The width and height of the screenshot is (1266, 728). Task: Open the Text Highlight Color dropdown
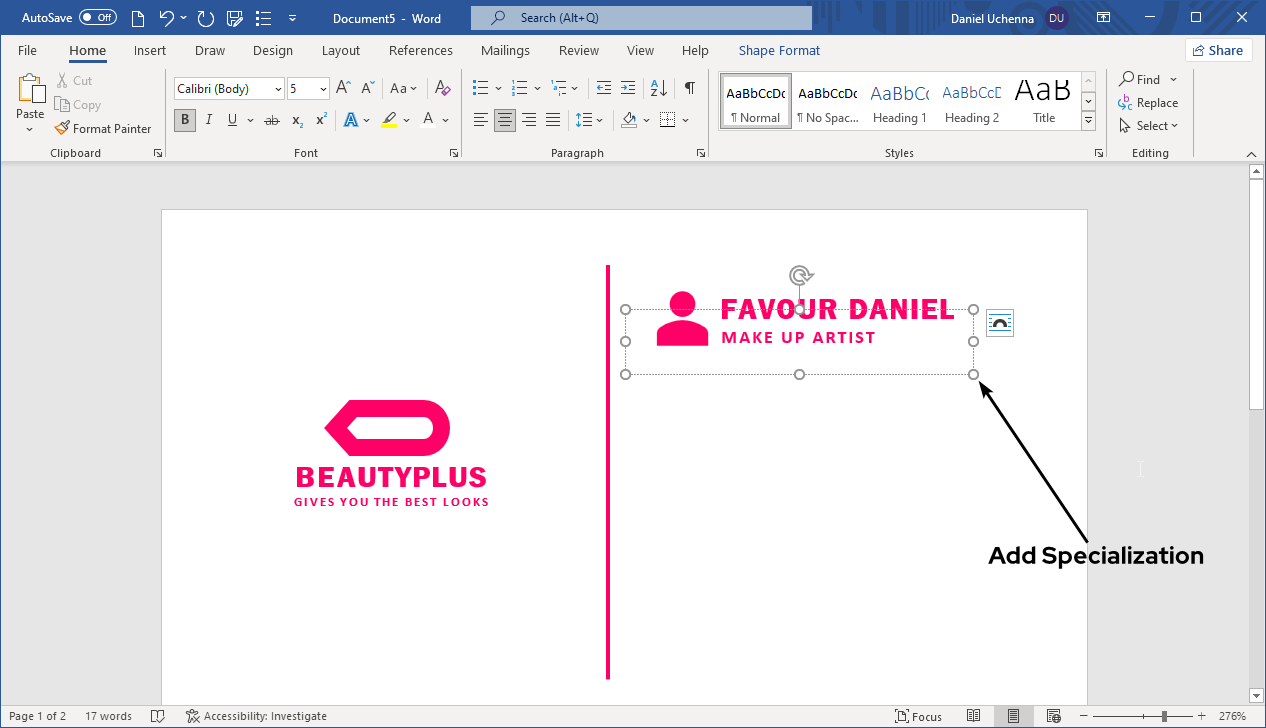404,120
